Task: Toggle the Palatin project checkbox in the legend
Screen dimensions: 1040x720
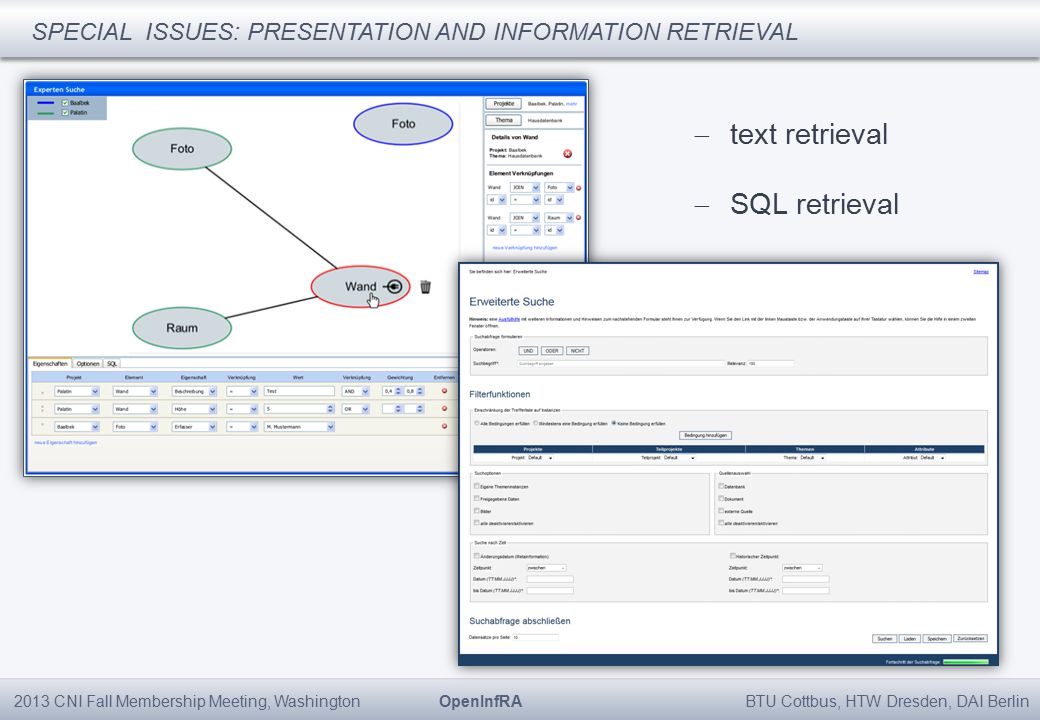Action: [x=65, y=113]
